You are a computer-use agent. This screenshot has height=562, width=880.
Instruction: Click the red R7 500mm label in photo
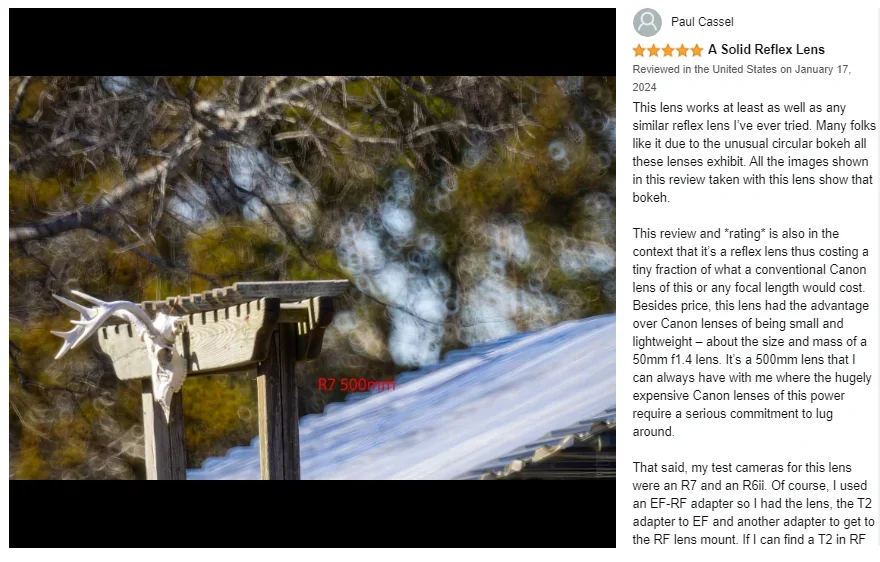(356, 385)
